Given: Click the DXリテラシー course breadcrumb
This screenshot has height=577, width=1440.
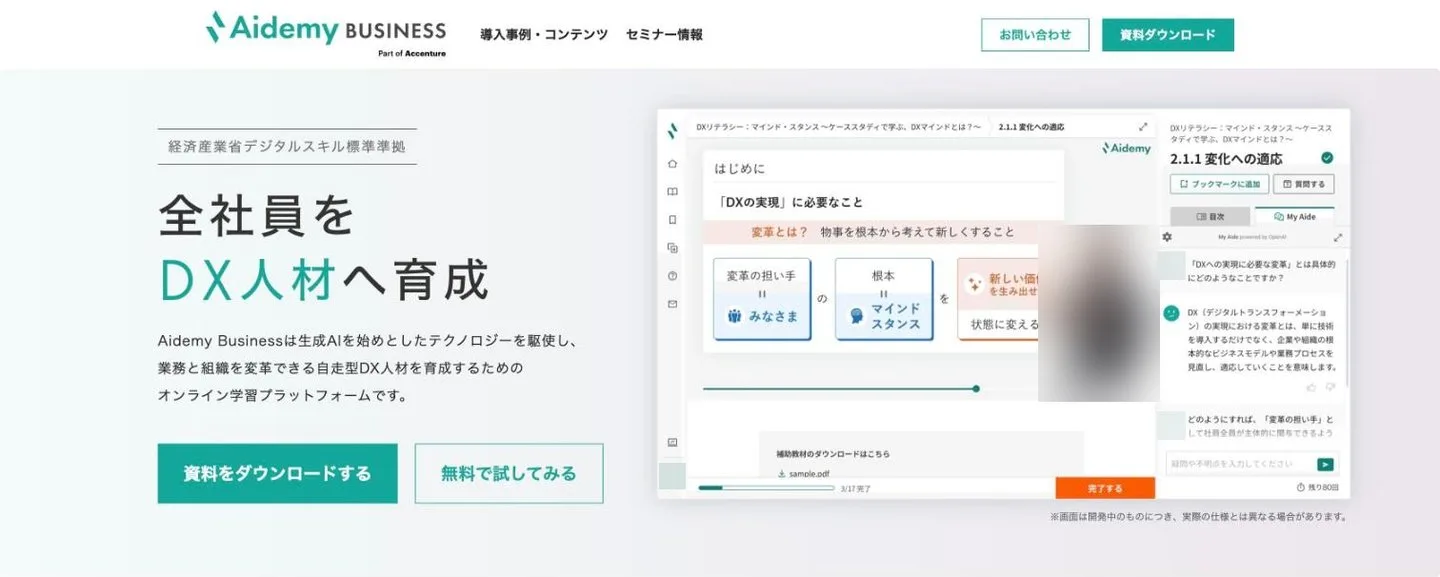Looking at the screenshot, I should coord(839,127).
